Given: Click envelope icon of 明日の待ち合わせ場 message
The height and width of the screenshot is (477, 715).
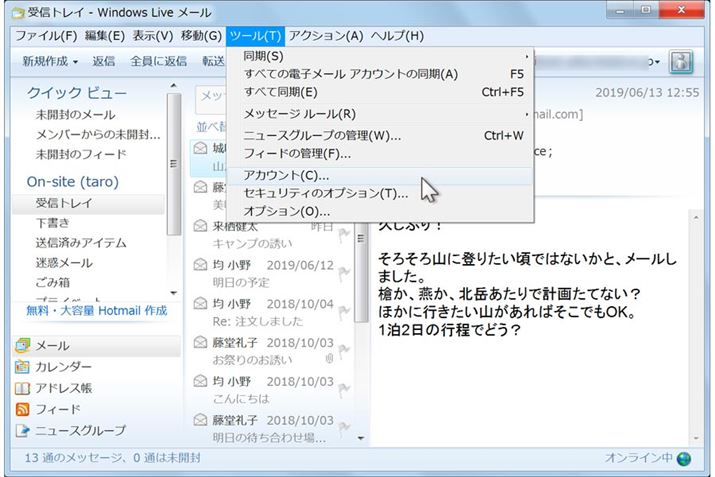Looking at the screenshot, I should pyautogui.click(x=200, y=420).
